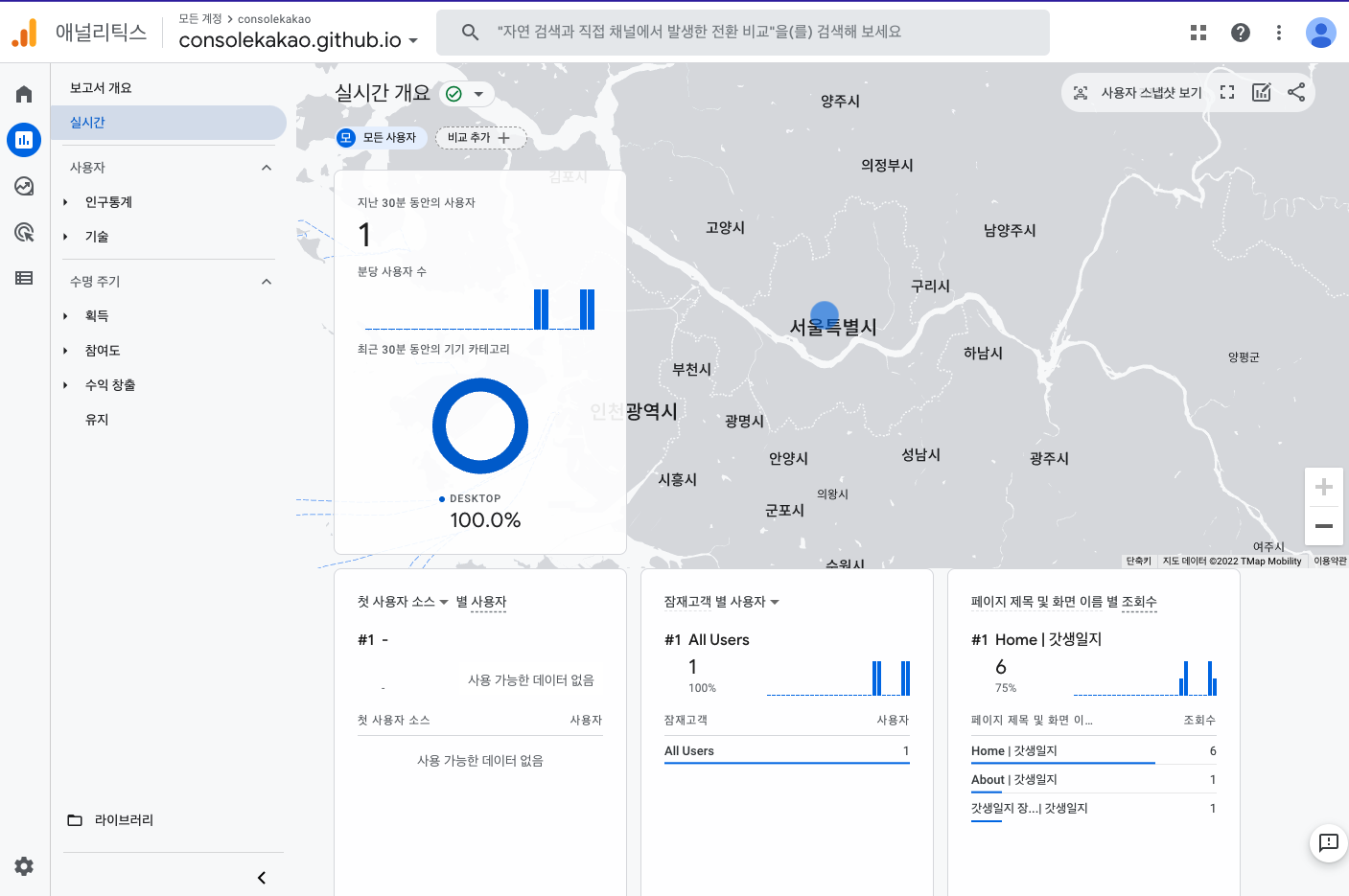Collapse the sidebar with left chevron
This screenshot has height=896, width=1349.
(x=262, y=878)
